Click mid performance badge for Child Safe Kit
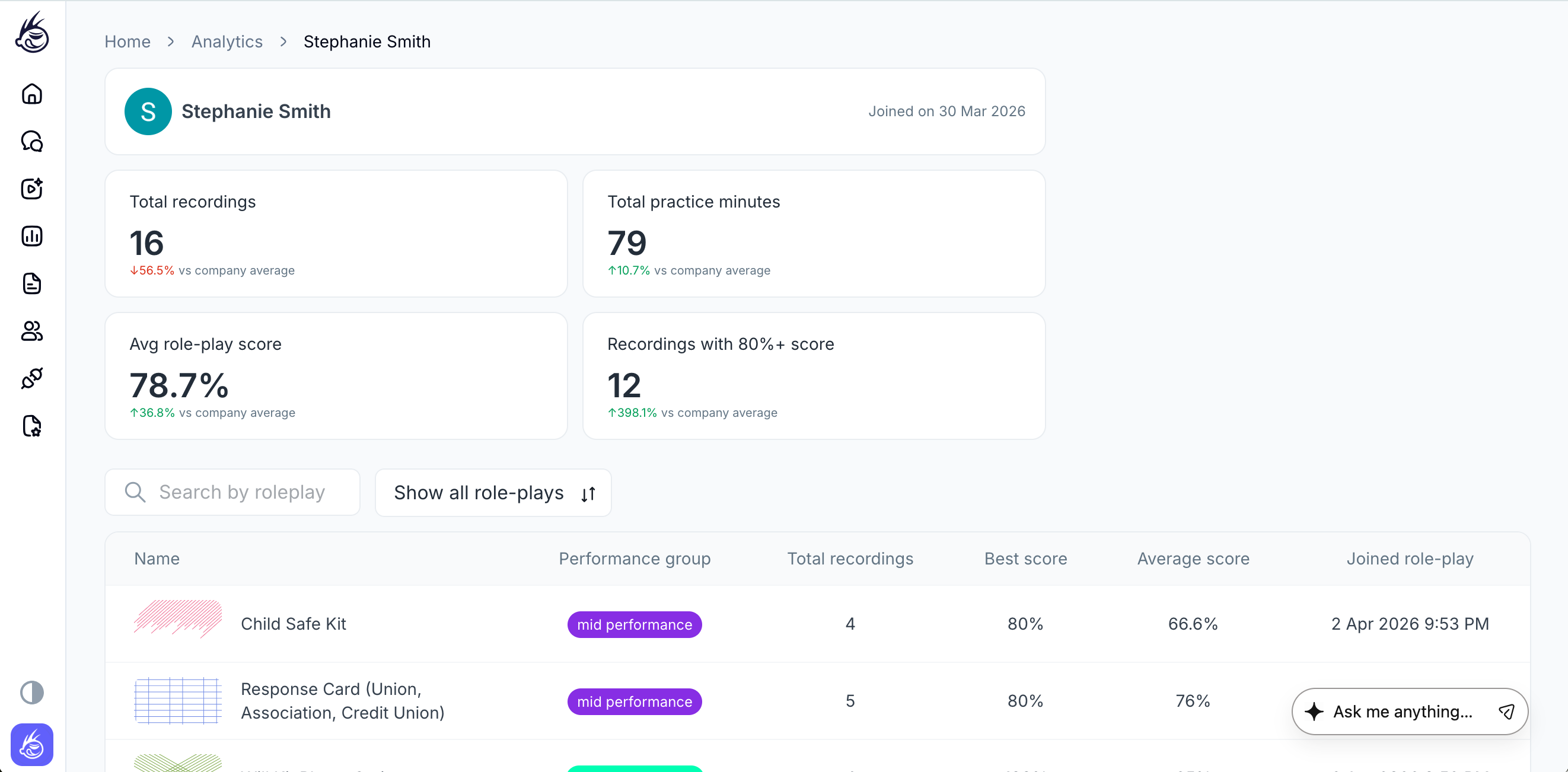1568x772 pixels. click(635, 625)
